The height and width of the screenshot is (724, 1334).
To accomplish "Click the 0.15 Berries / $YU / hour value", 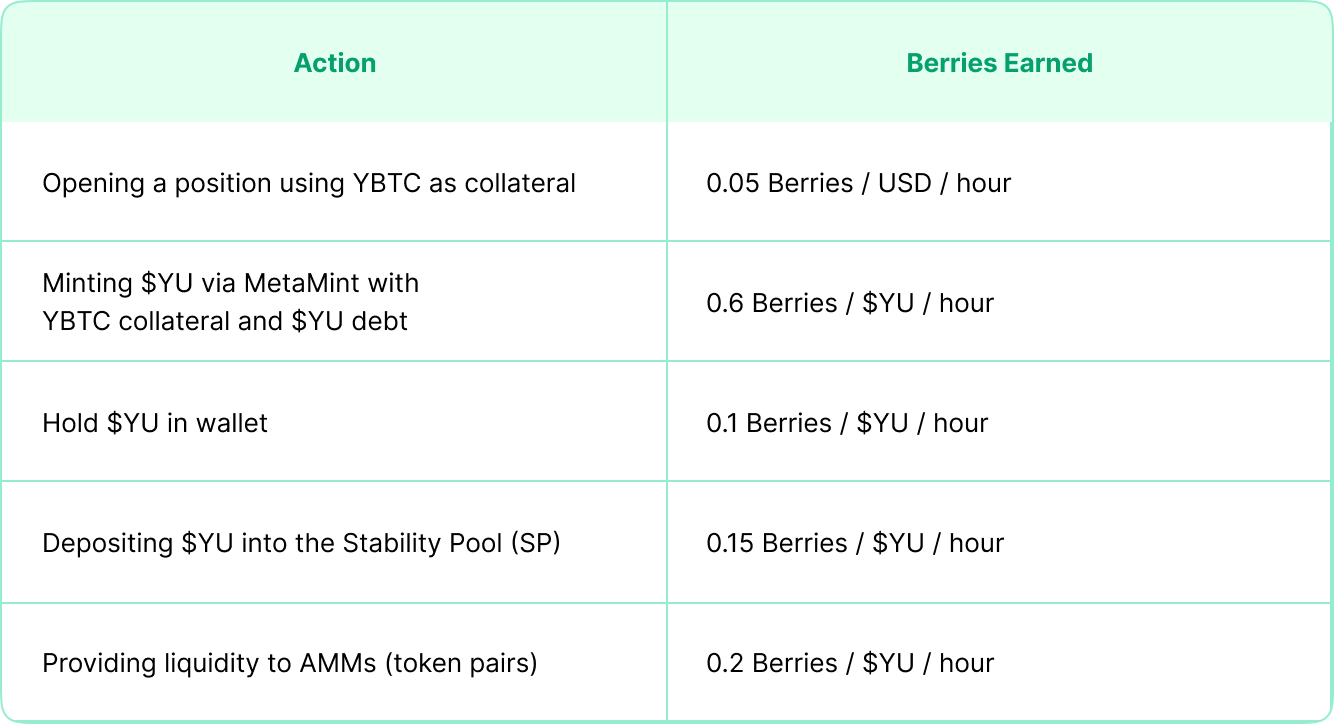I will pyautogui.click(x=855, y=543).
